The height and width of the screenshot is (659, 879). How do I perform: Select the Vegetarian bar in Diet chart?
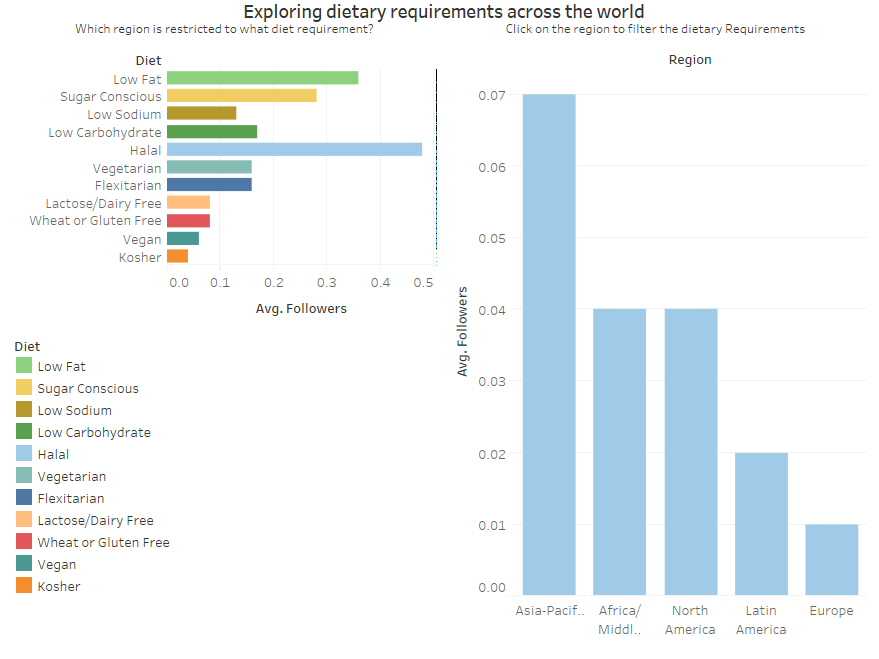[209, 167]
